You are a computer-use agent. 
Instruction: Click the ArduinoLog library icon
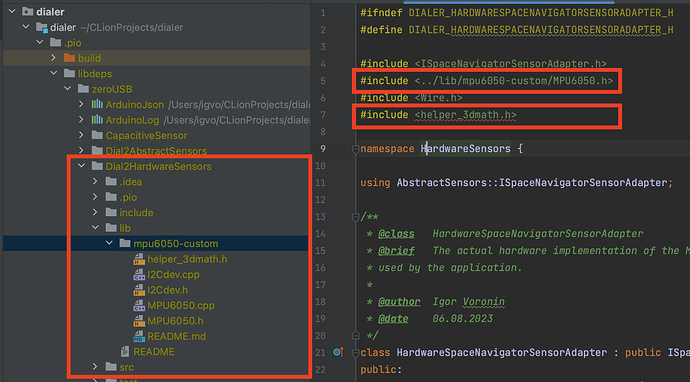[97, 120]
